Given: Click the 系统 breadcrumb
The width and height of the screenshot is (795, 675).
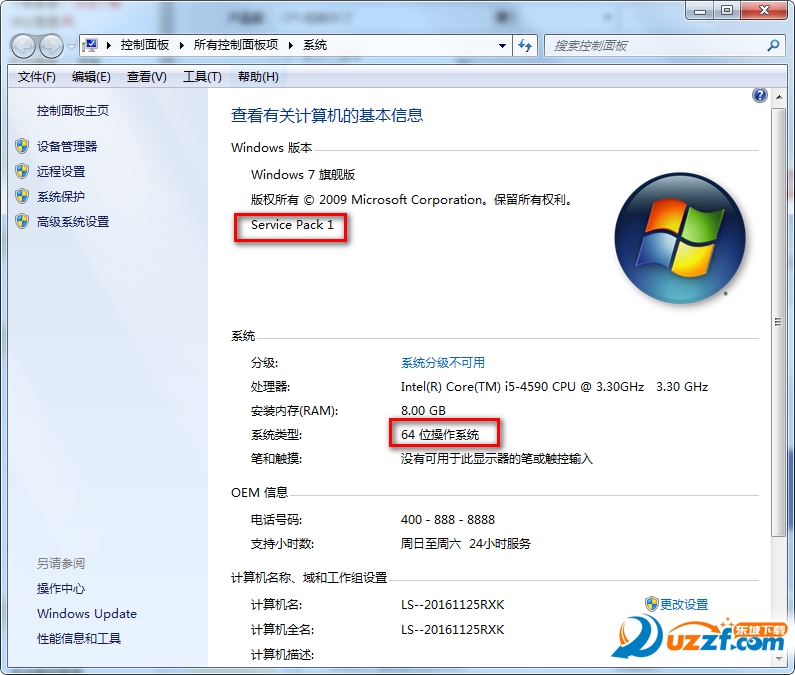Looking at the screenshot, I should pos(315,45).
